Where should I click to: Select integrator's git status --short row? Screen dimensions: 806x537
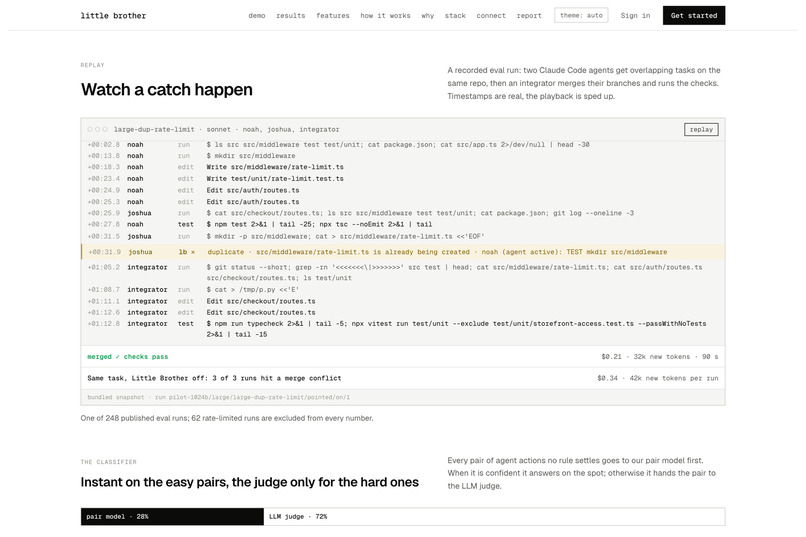pyautogui.click(x=403, y=272)
